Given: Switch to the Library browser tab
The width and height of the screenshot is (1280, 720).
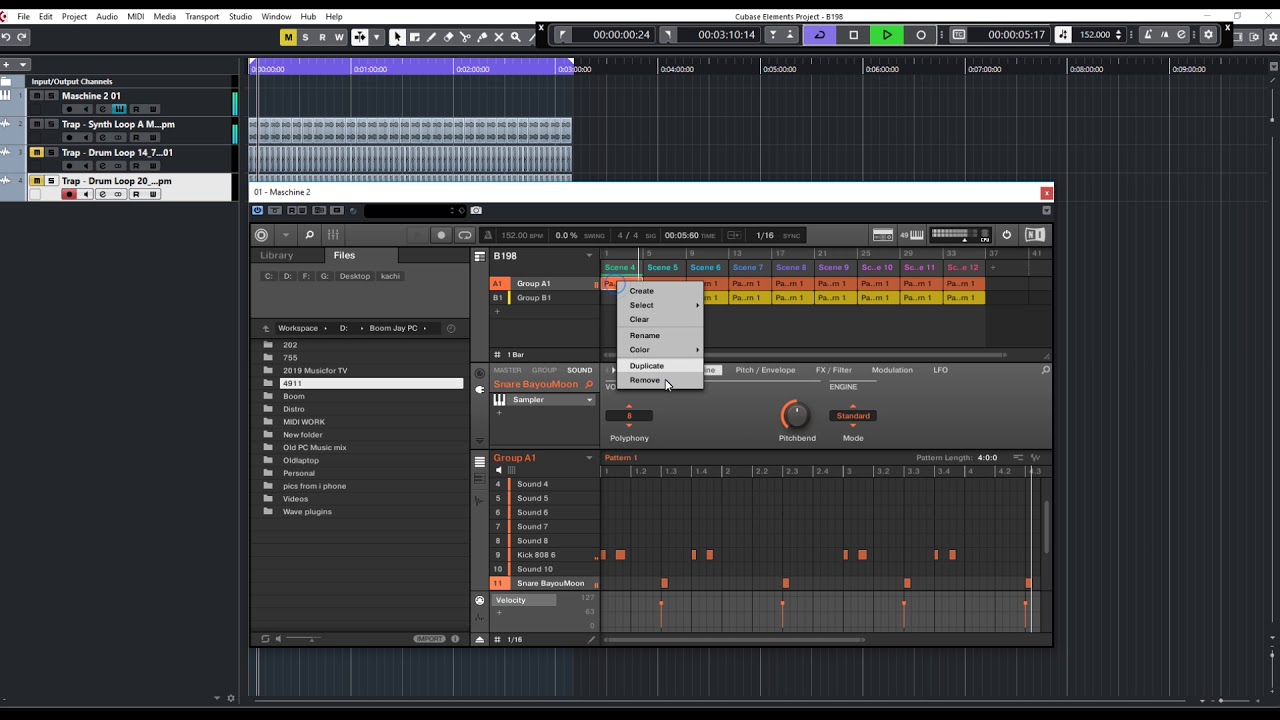Looking at the screenshot, I should pos(277,256).
